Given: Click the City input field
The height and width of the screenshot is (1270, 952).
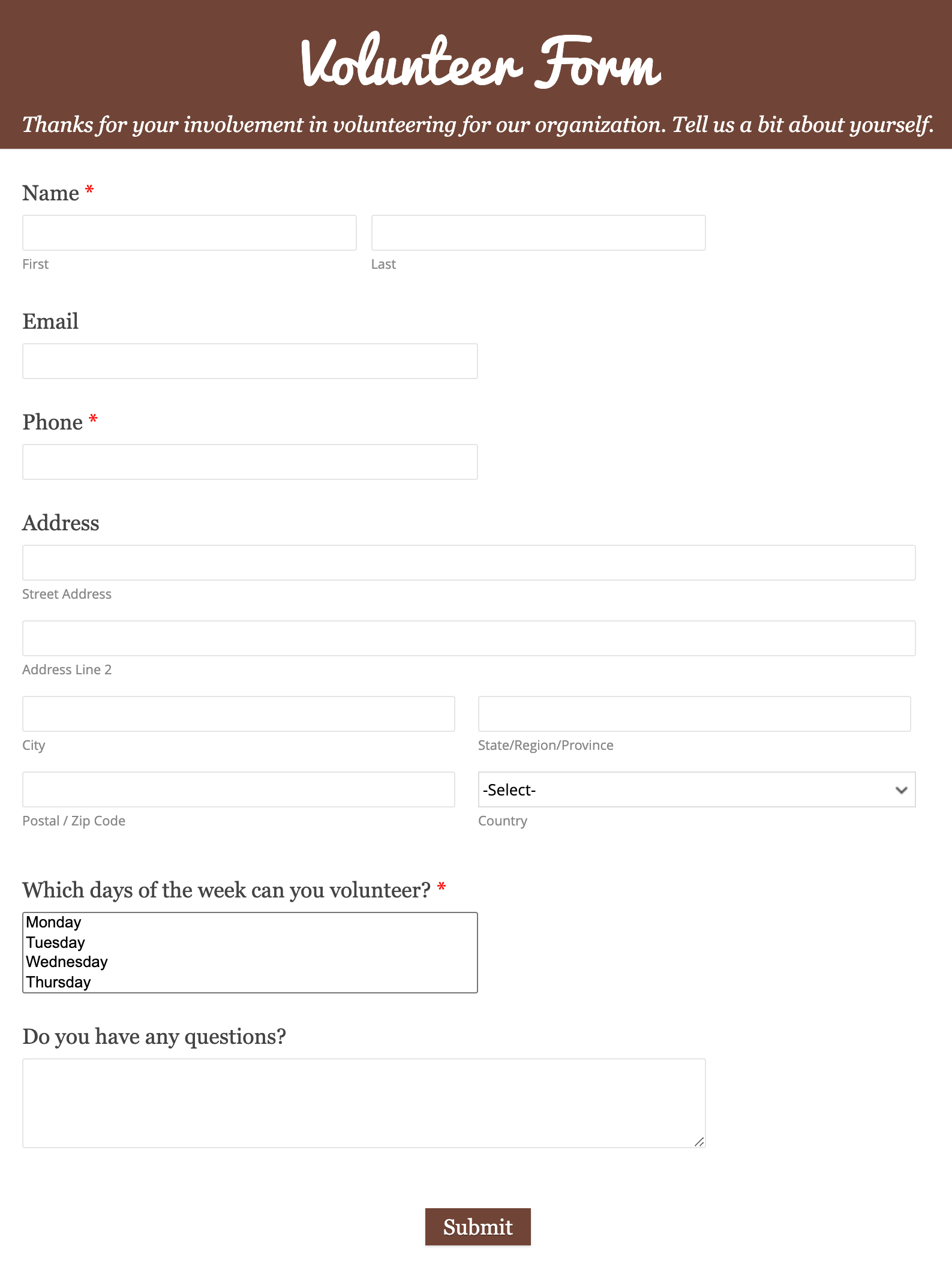Looking at the screenshot, I should pos(238,714).
